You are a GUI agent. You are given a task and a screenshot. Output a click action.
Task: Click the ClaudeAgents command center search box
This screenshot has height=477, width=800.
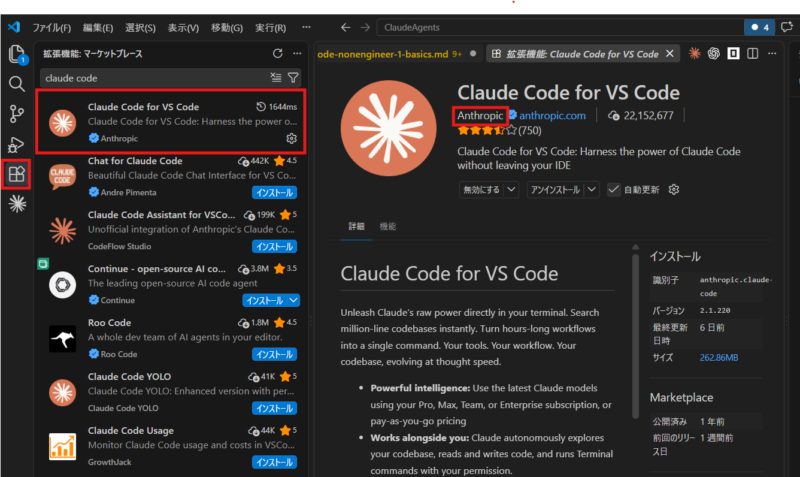point(560,28)
